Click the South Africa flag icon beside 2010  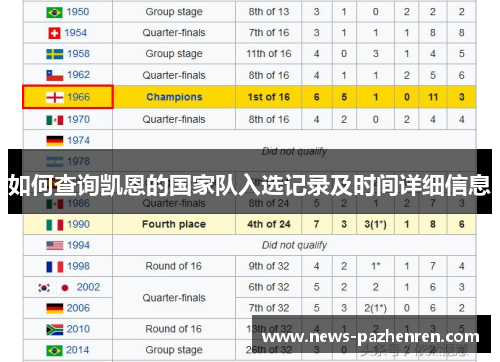click(54, 330)
